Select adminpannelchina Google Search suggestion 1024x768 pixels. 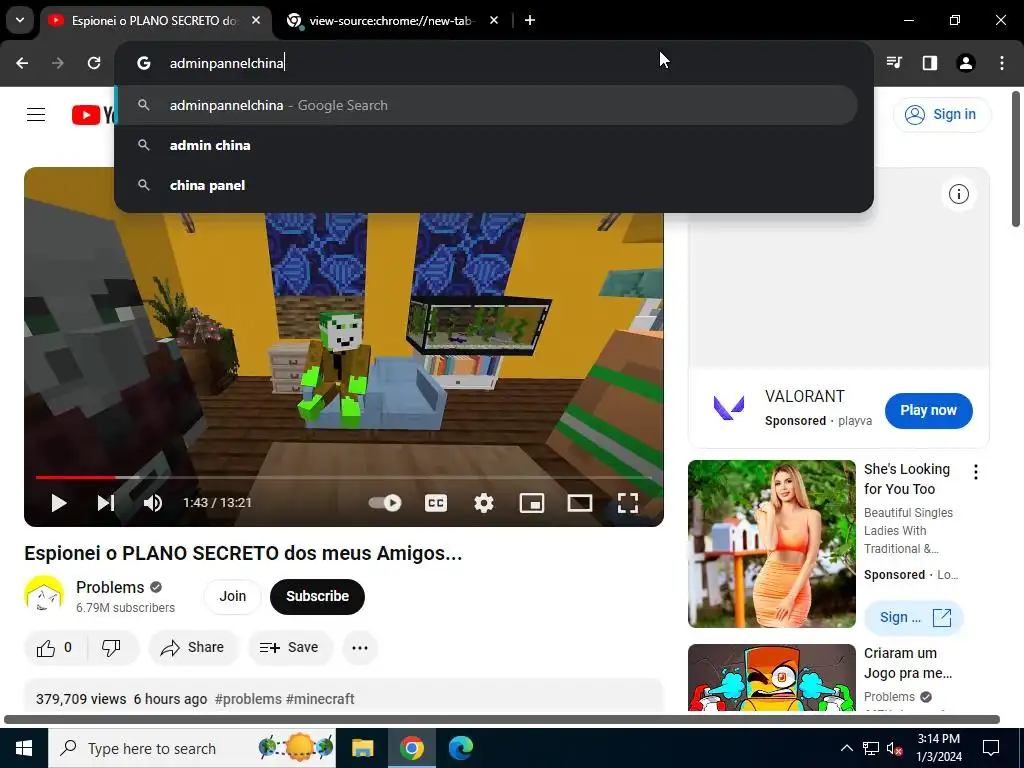click(487, 105)
